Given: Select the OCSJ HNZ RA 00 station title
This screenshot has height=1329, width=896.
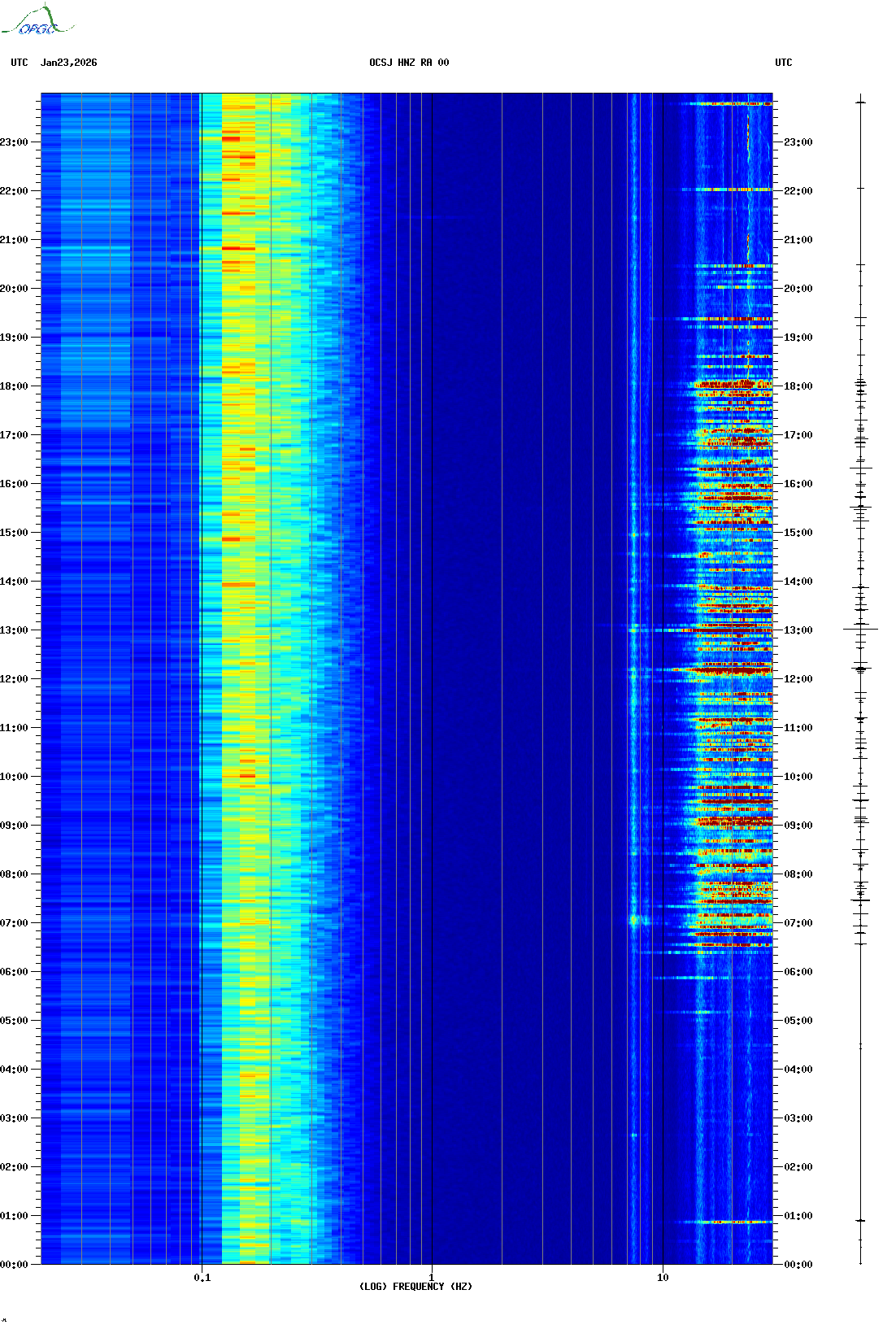Looking at the screenshot, I should point(409,63).
